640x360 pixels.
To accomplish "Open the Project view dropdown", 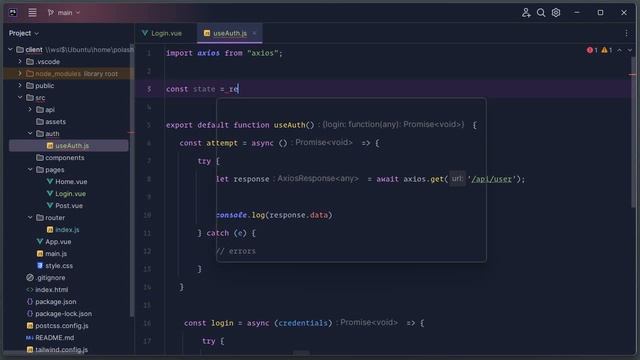I will [24, 33].
